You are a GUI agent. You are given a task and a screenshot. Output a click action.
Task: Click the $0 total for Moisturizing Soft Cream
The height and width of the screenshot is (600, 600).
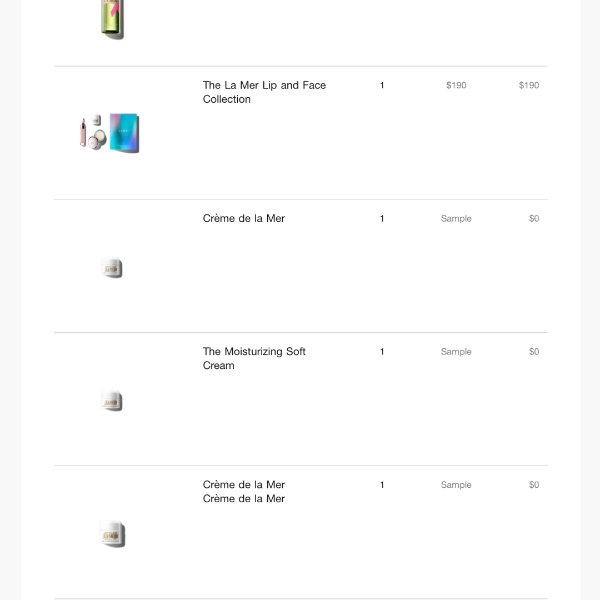pyautogui.click(x=534, y=351)
